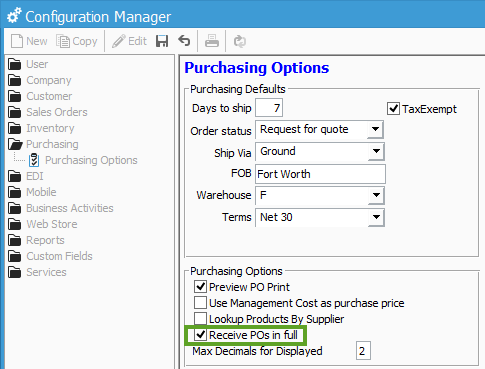Click the Edit pencil toolbar button
The width and height of the screenshot is (485, 369).
129,41
